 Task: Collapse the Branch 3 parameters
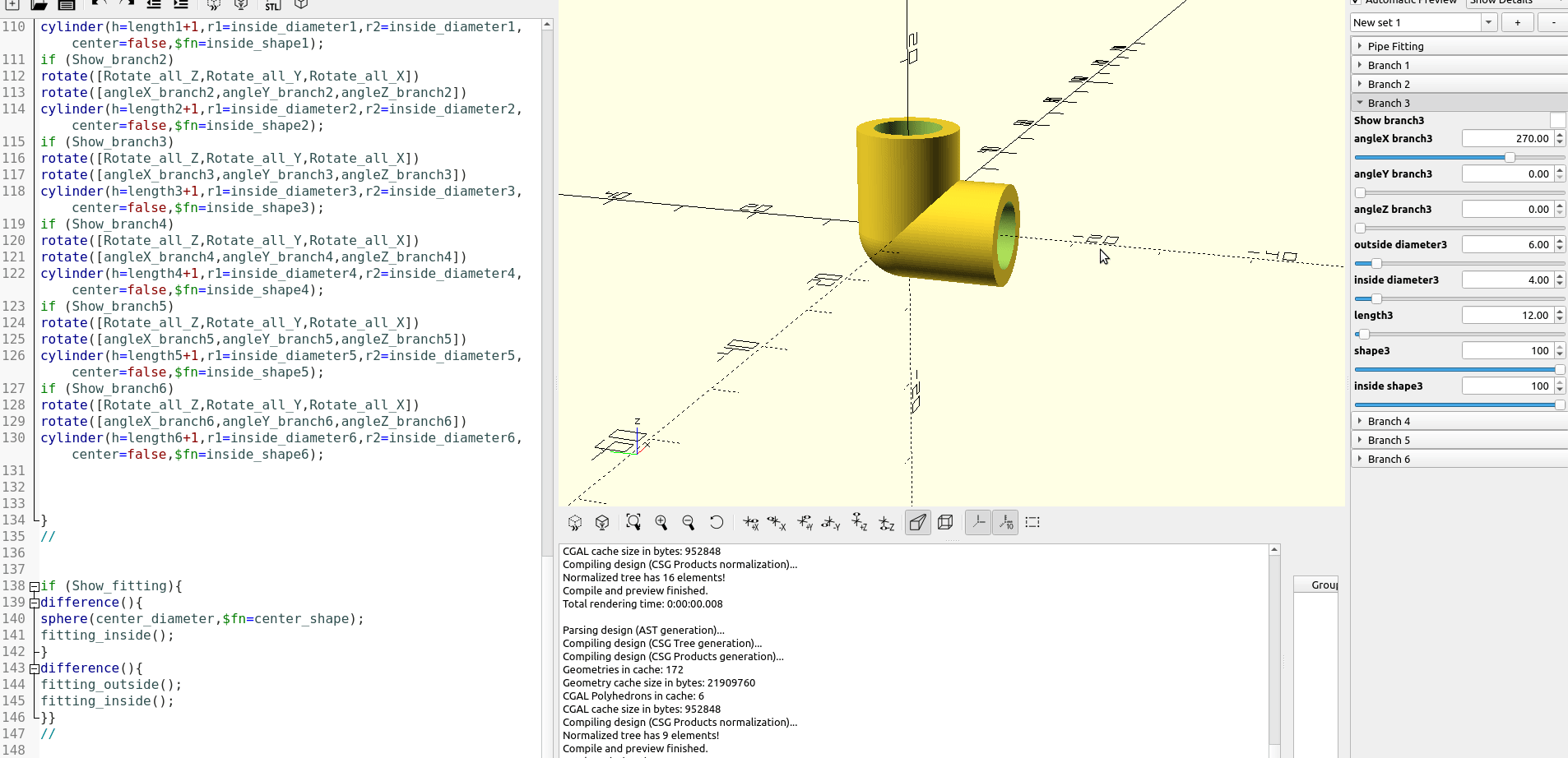(x=1362, y=102)
